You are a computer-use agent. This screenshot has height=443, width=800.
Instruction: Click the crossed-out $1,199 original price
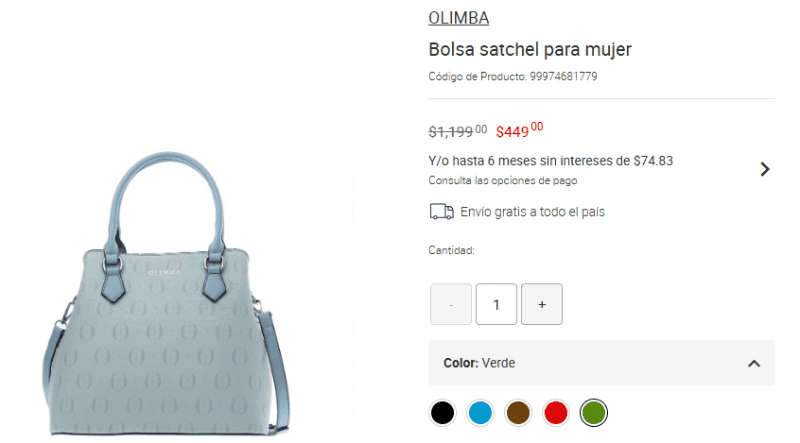click(458, 132)
